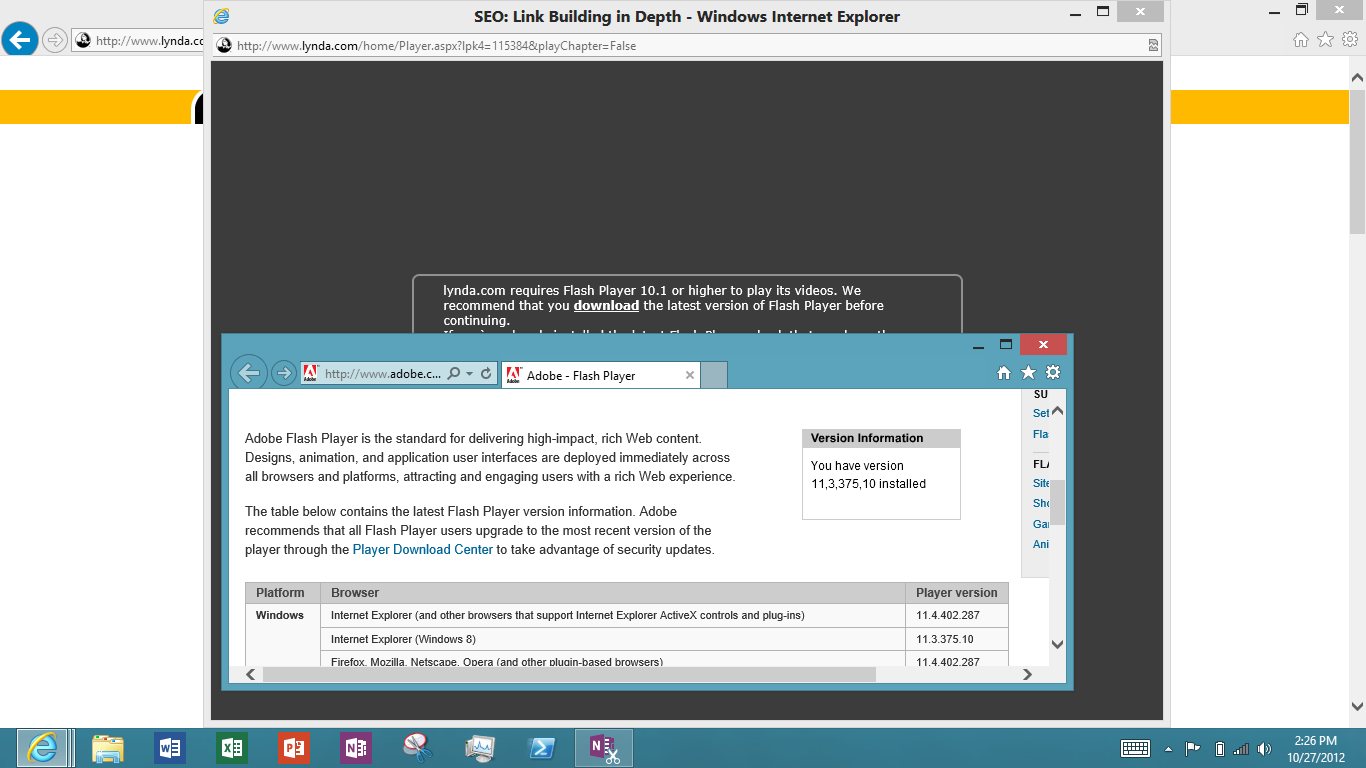Click the 'Player version' column header
Image resolution: width=1366 pixels, height=768 pixels.
(x=956, y=593)
